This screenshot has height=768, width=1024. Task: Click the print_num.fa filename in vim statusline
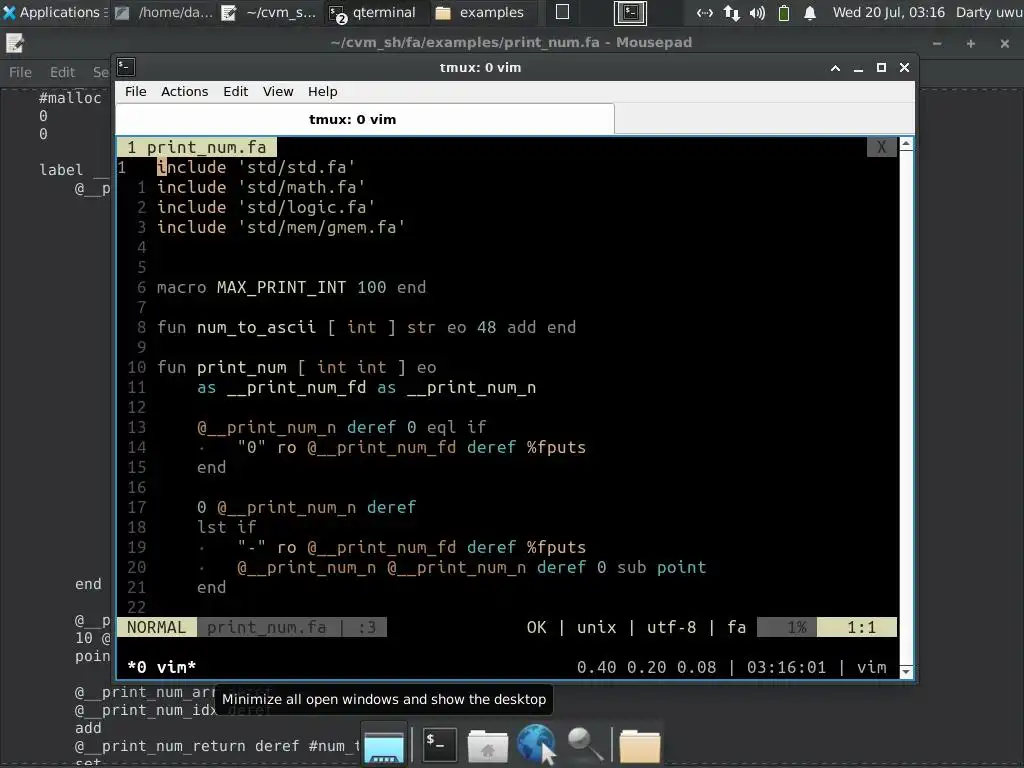click(x=266, y=627)
